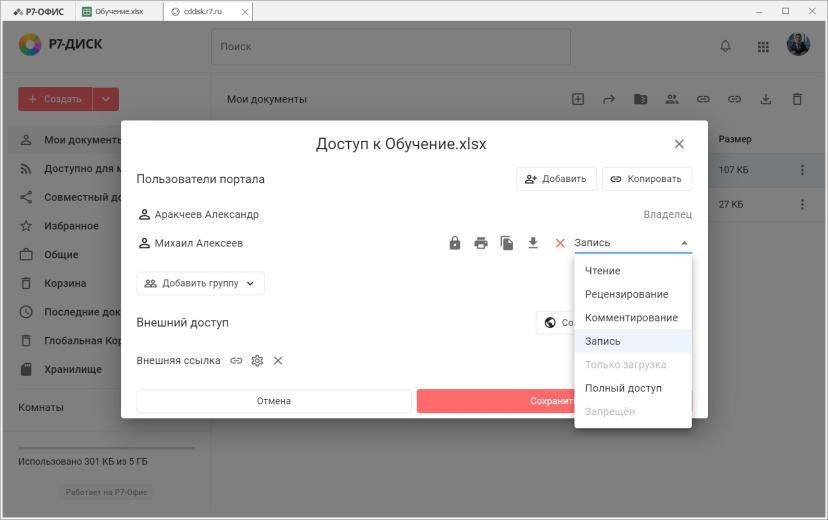Image resolution: width=828 pixels, height=520 pixels.
Task: Click the lock icon for Михаил Алексеев
Action: 455,243
